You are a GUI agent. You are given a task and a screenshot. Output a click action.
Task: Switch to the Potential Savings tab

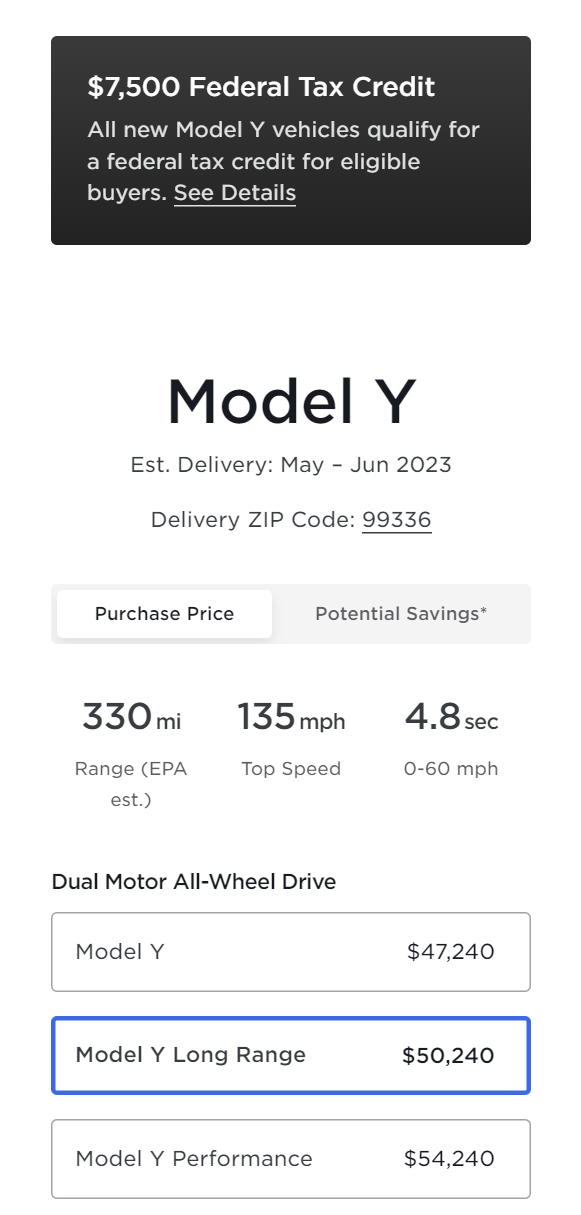tap(401, 614)
